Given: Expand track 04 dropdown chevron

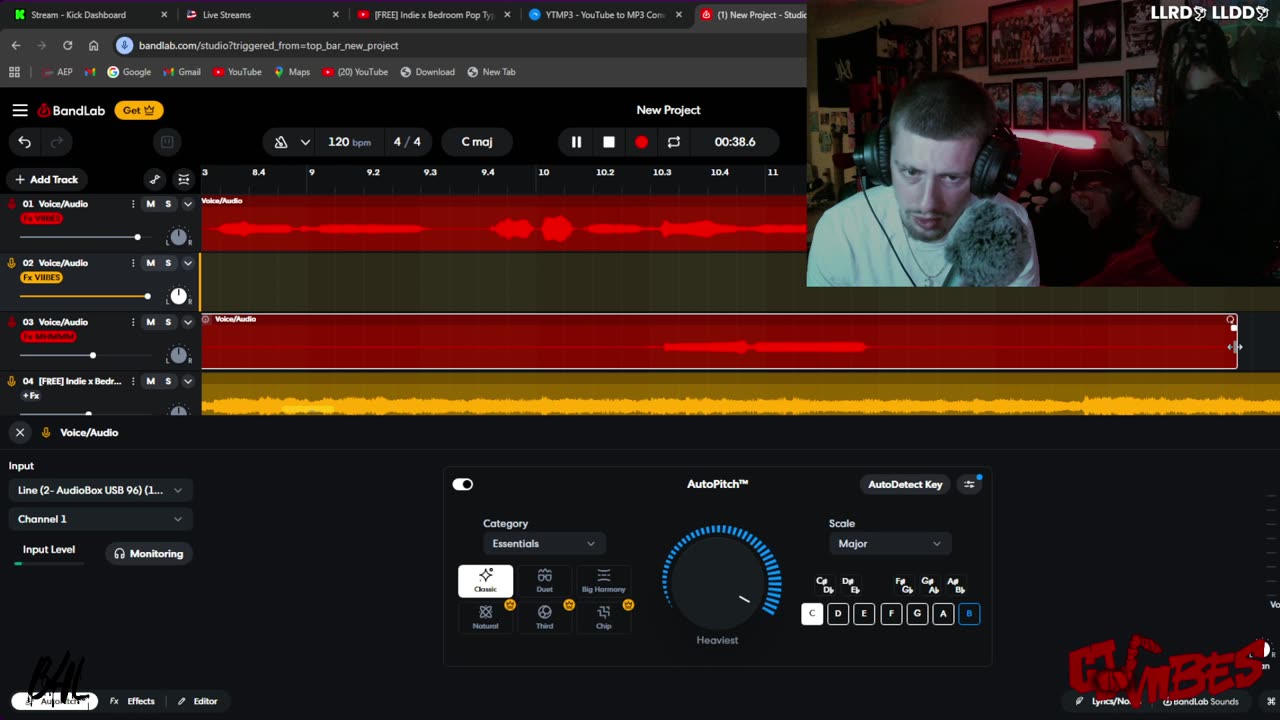Looking at the screenshot, I should (x=187, y=381).
